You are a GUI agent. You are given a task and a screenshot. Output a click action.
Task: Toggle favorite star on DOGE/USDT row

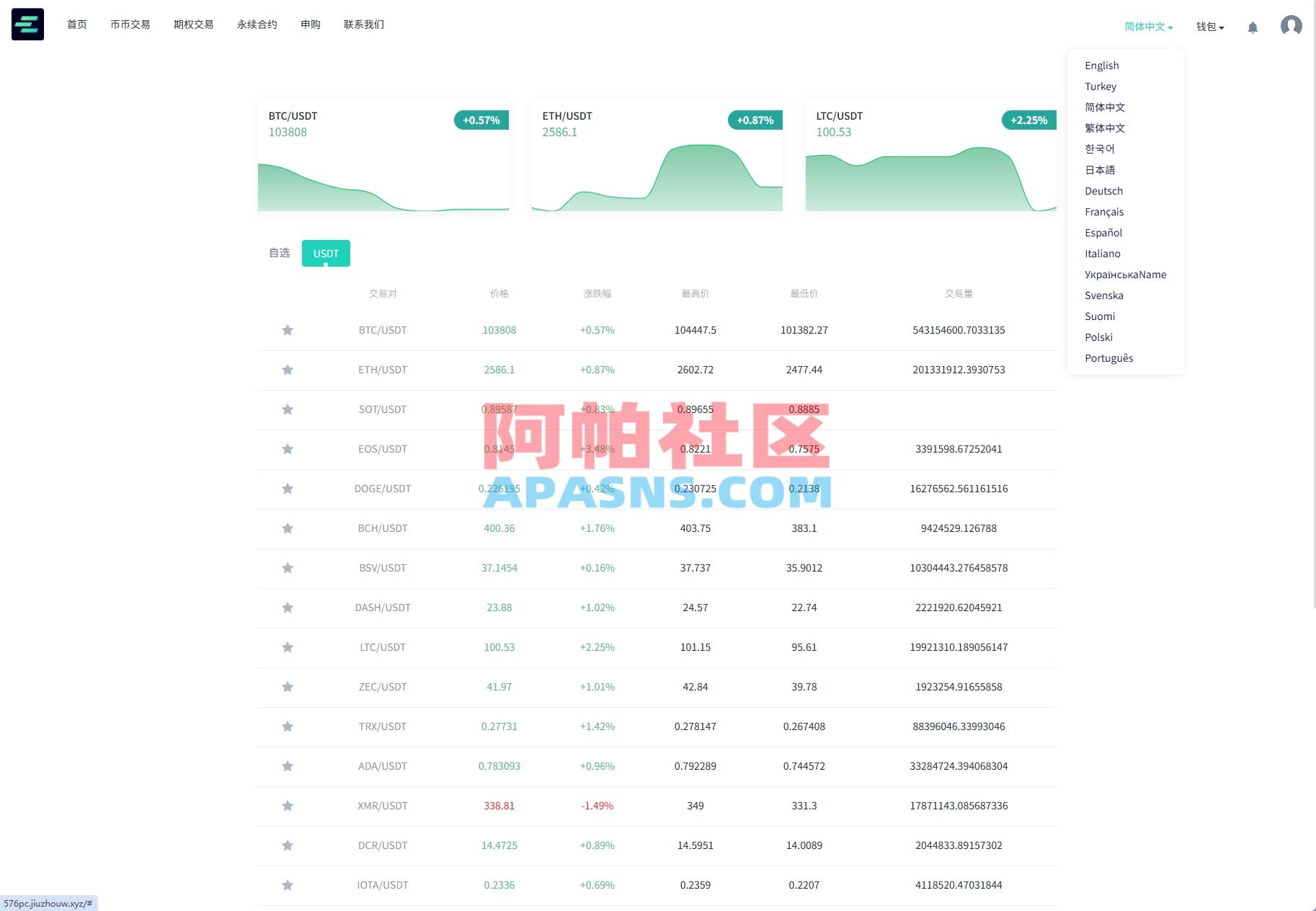(x=288, y=489)
